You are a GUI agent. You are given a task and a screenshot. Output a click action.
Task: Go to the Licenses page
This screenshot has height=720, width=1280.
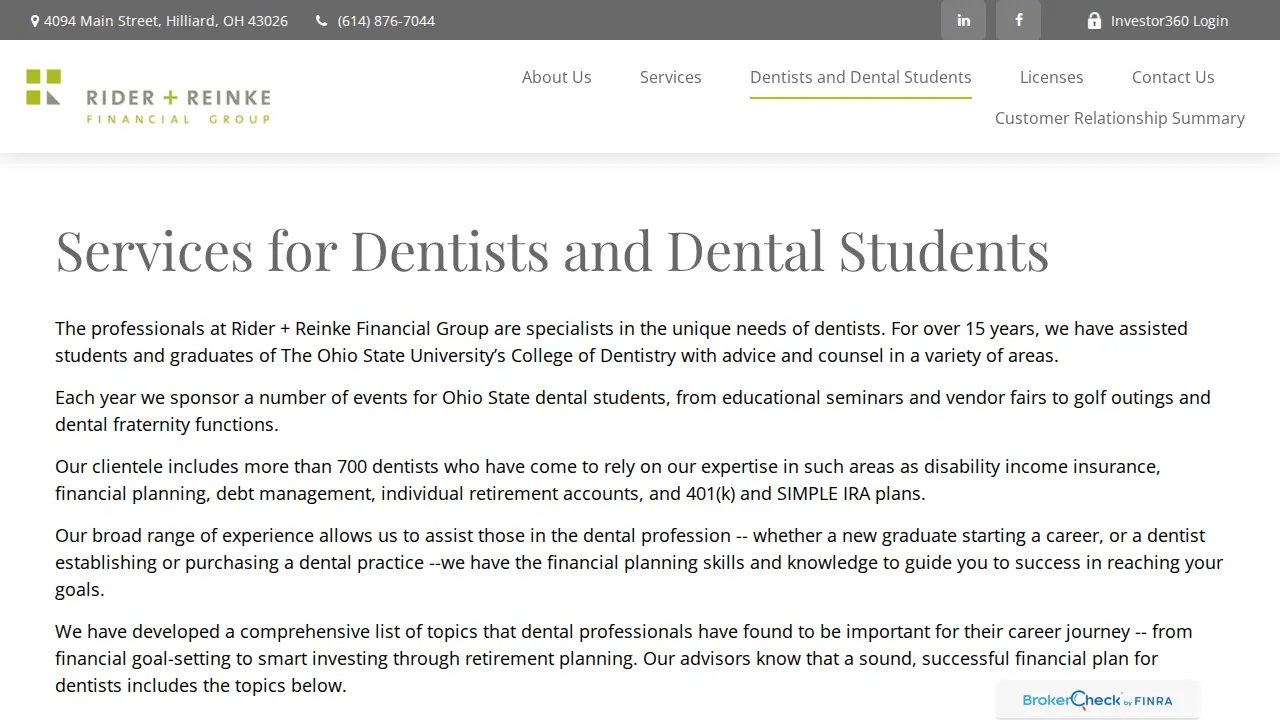1051,77
